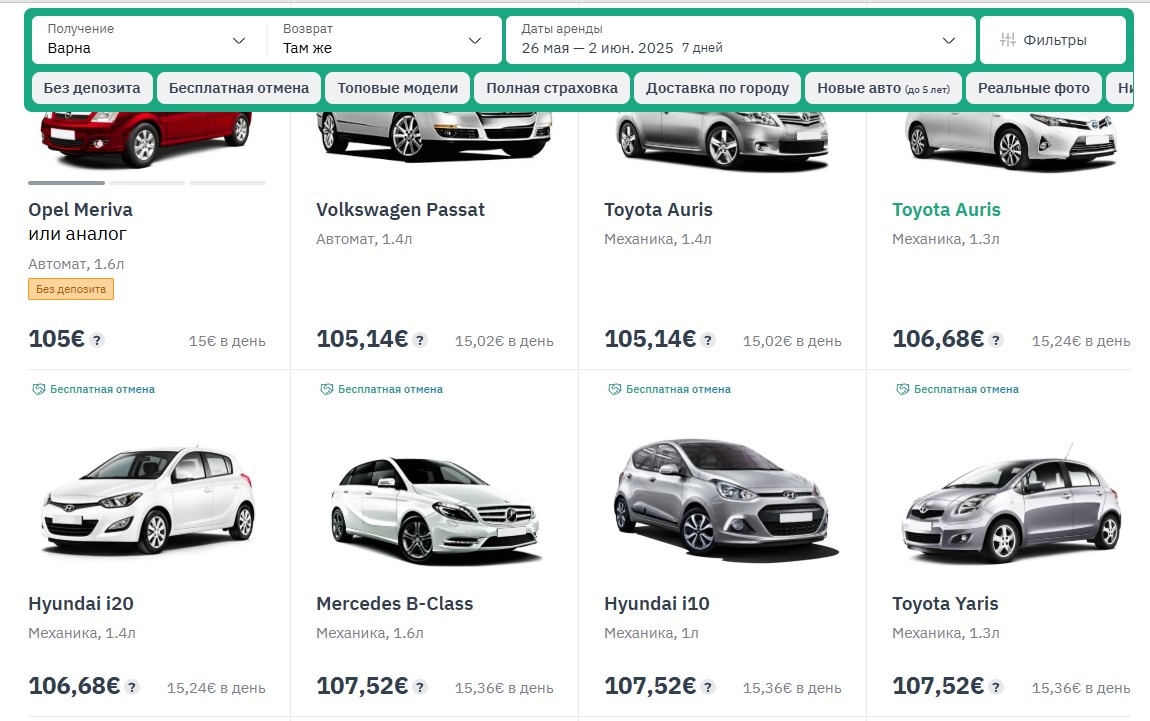Screen dimensions: 1150x721
Task: Enable the Полная страховка filter button
Action: pyautogui.click(x=550, y=87)
